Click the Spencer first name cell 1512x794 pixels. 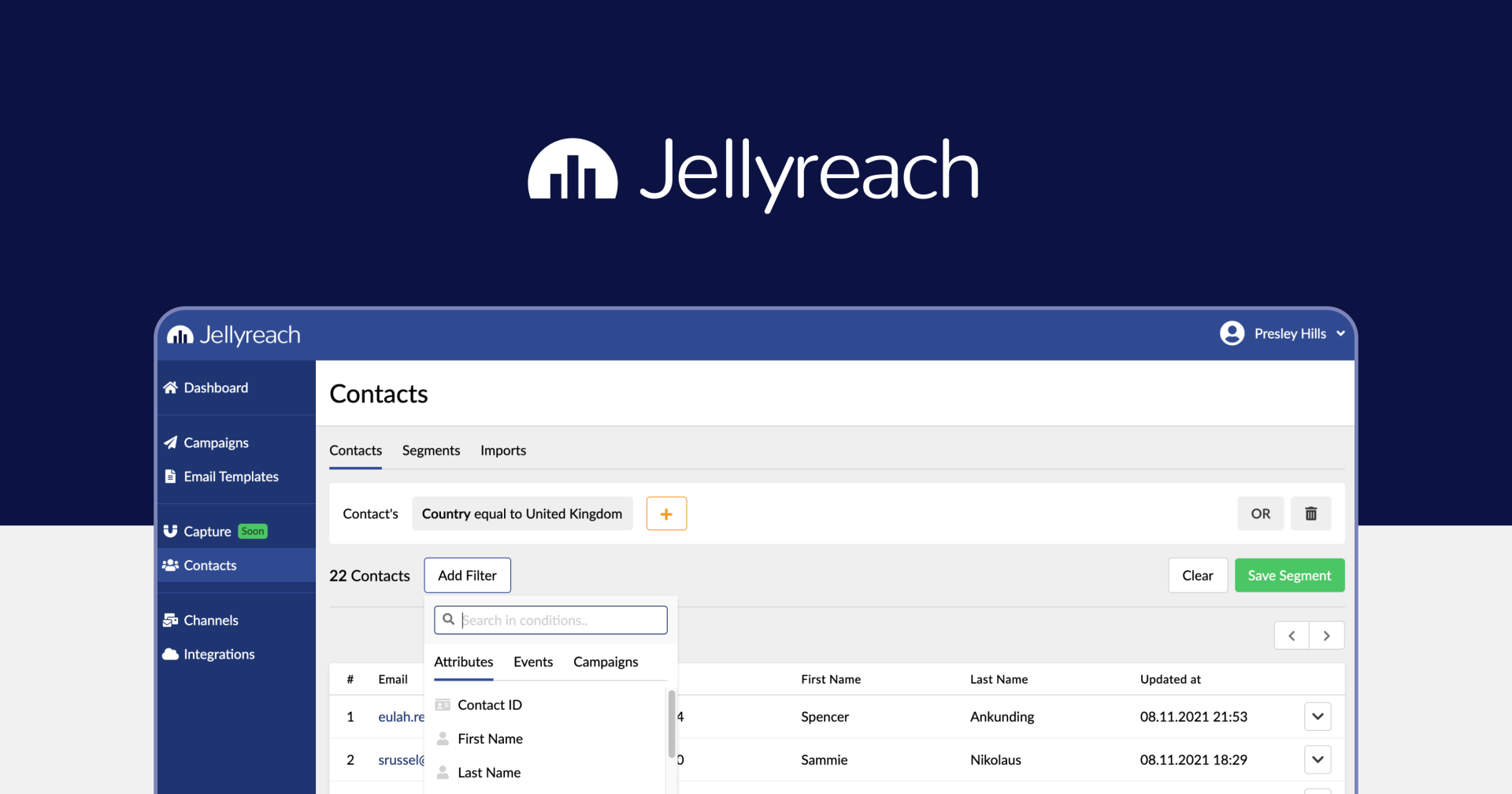coord(825,717)
